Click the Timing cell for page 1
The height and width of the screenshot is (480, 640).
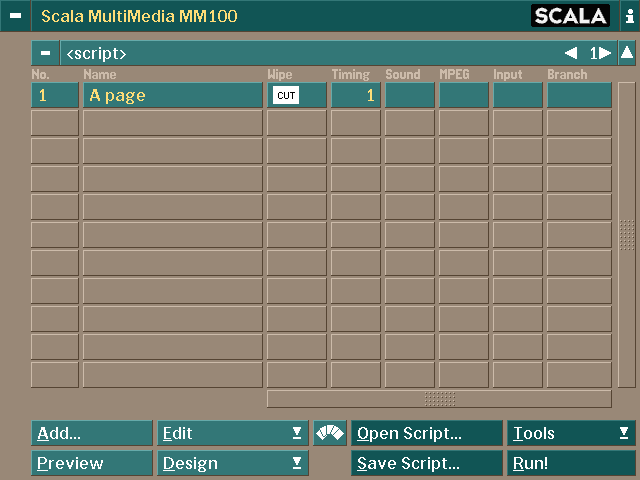click(355, 96)
